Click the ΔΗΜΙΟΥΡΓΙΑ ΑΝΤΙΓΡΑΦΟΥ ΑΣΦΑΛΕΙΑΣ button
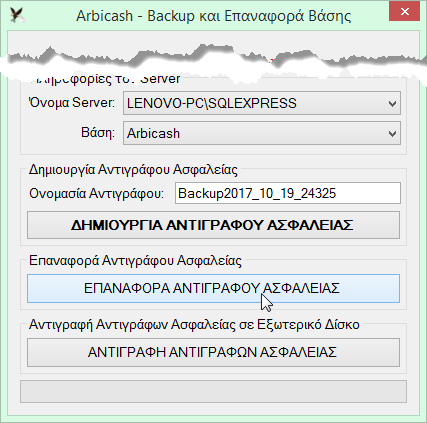427x423 pixels. [213, 225]
